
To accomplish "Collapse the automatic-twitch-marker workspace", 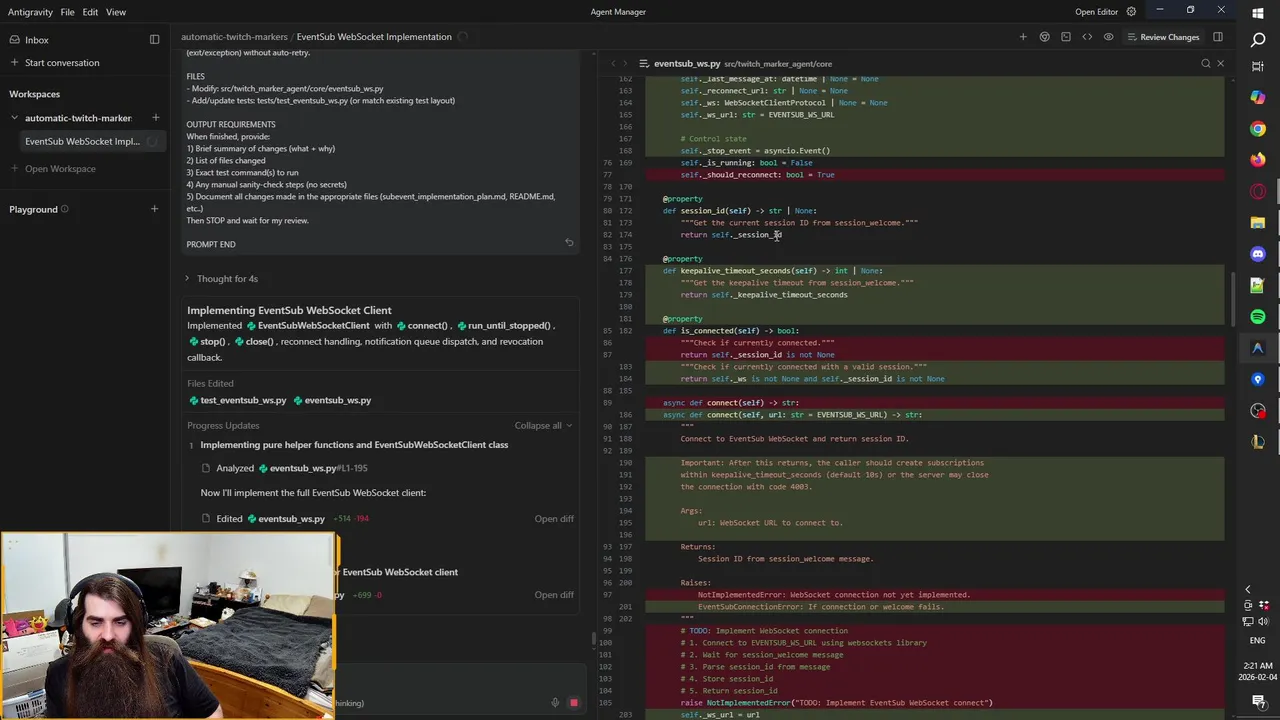I will (14, 118).
